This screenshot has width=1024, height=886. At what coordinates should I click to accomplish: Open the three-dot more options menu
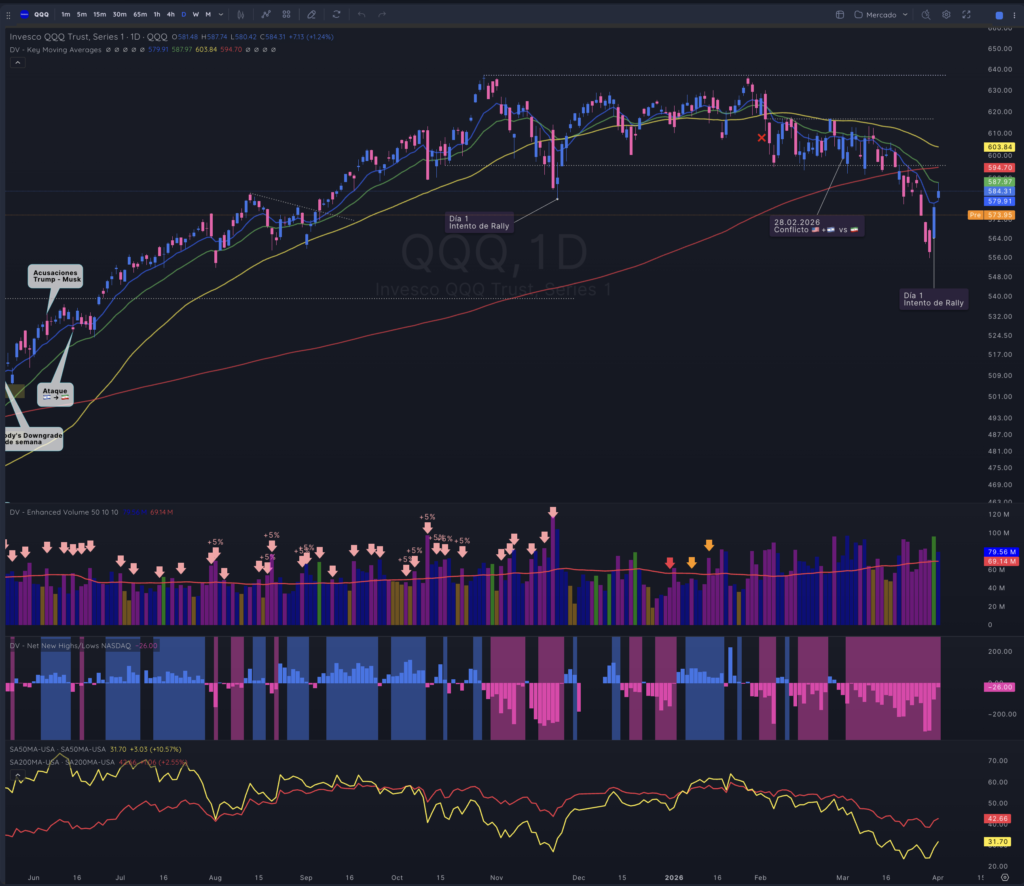[1014, 15]
